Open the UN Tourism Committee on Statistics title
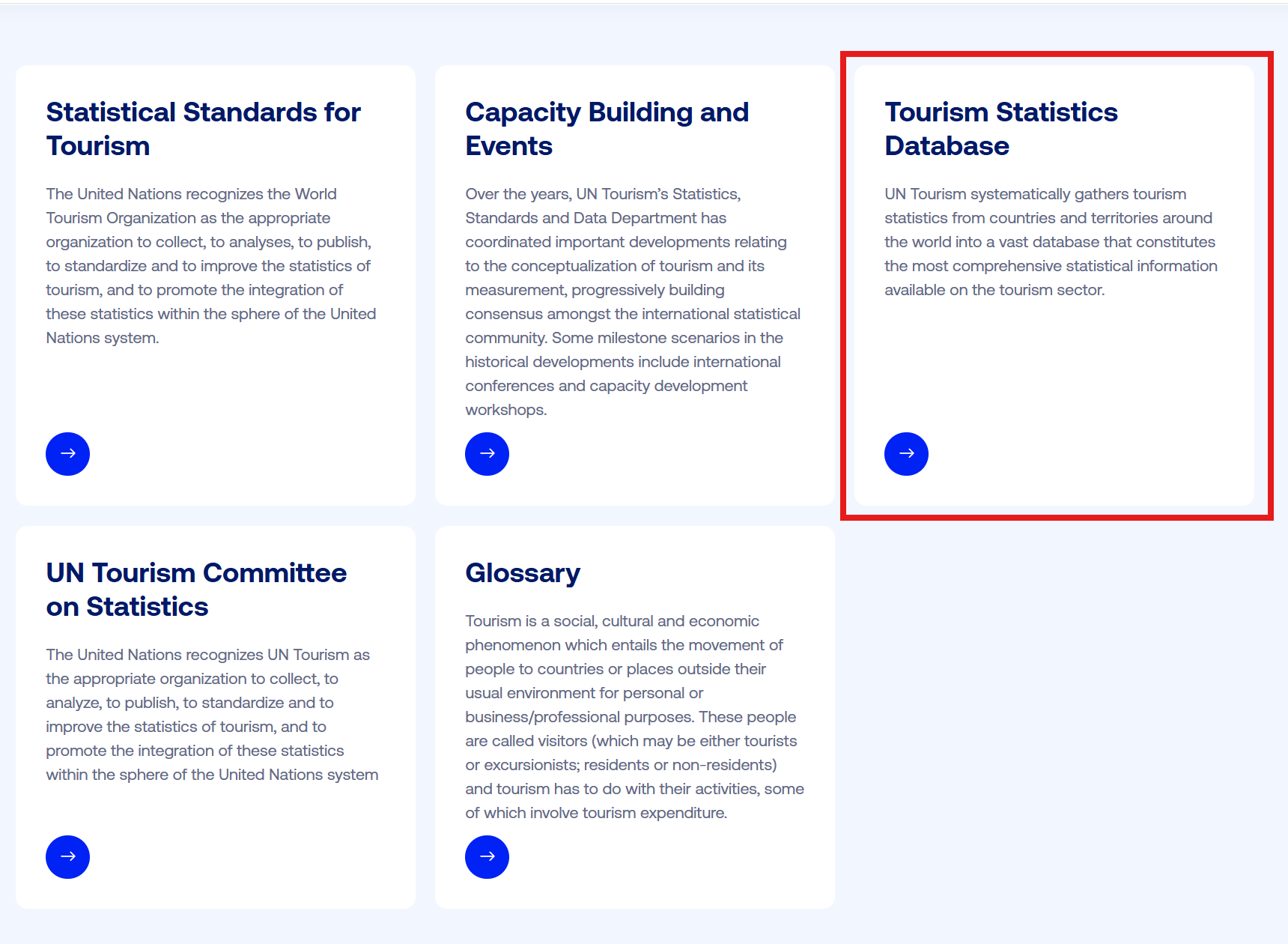 196,590
